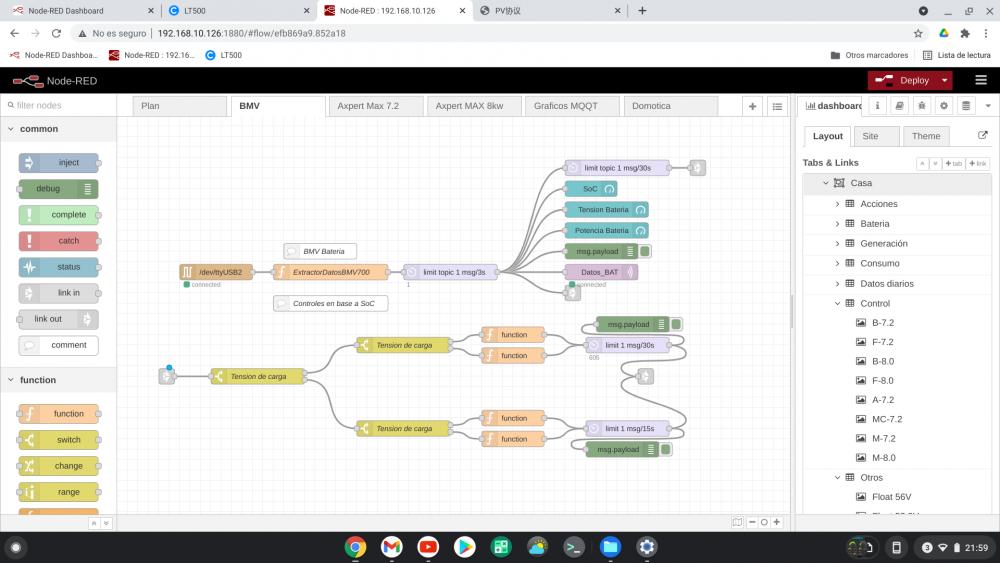The height and width of the screenshot is (563, 1000).
Task: Collapse the Control group
Action: 837,303
